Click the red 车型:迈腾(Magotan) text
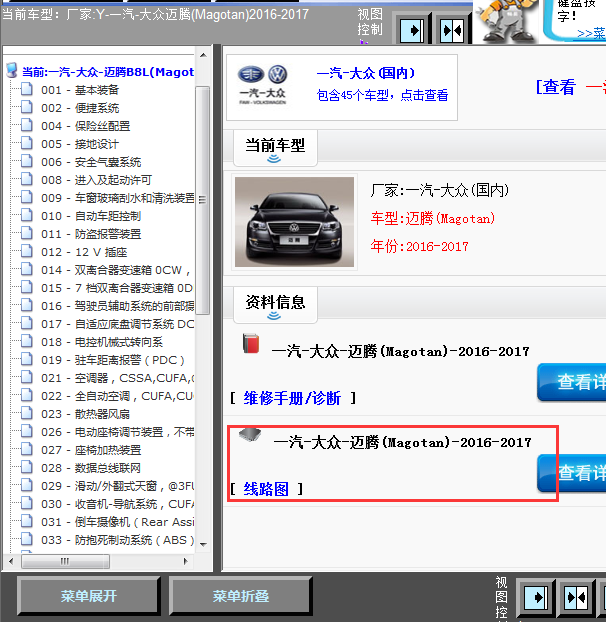Screen dimensions: 606x622 (x=433, y=219)
